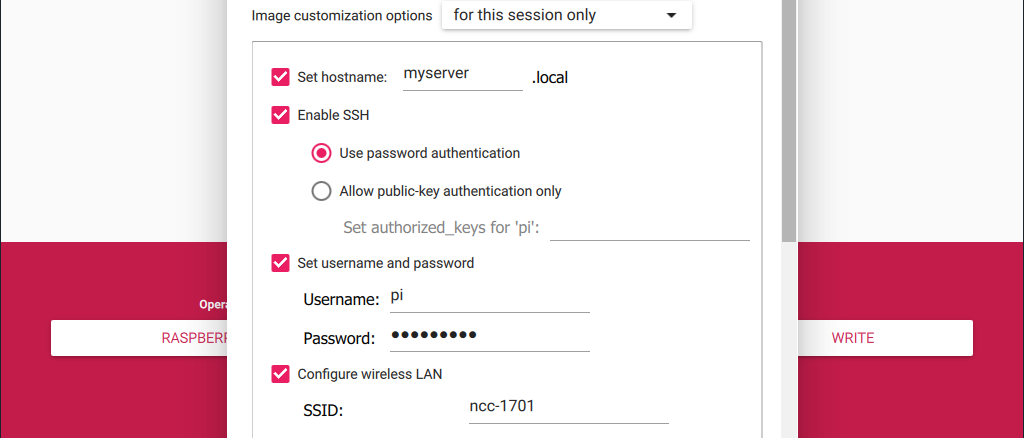Click the Password input field

click(x=490, y=337)
